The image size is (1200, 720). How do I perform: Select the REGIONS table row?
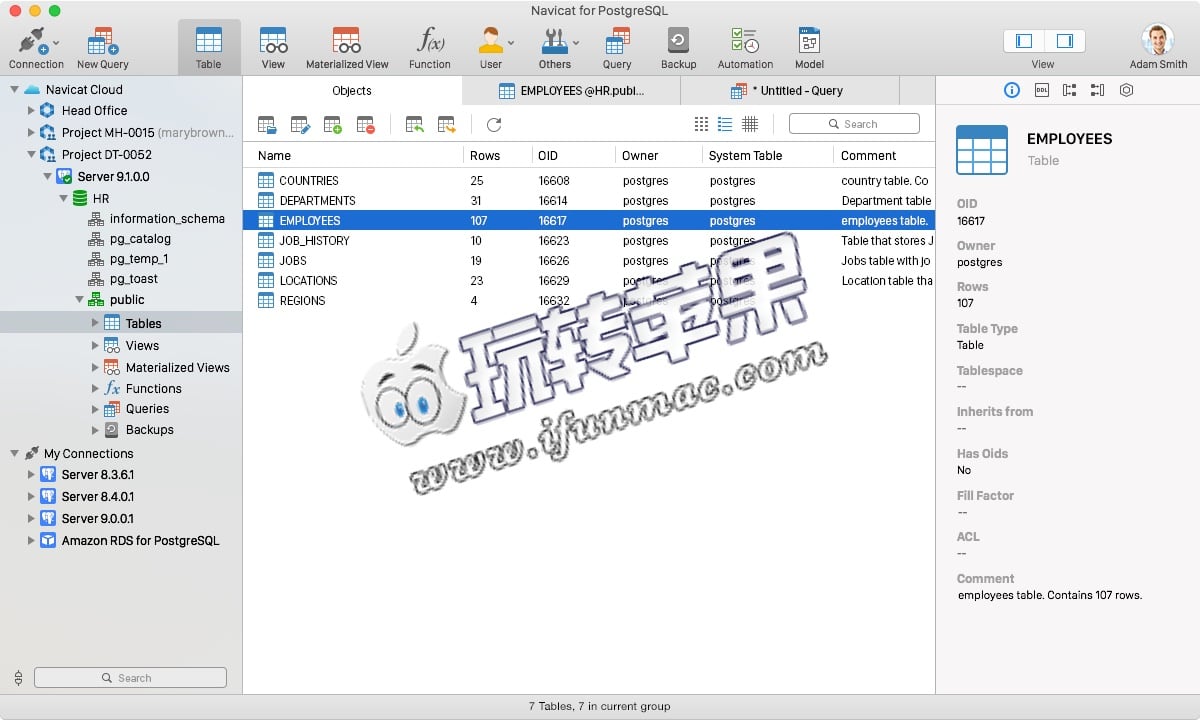[589, 300]
